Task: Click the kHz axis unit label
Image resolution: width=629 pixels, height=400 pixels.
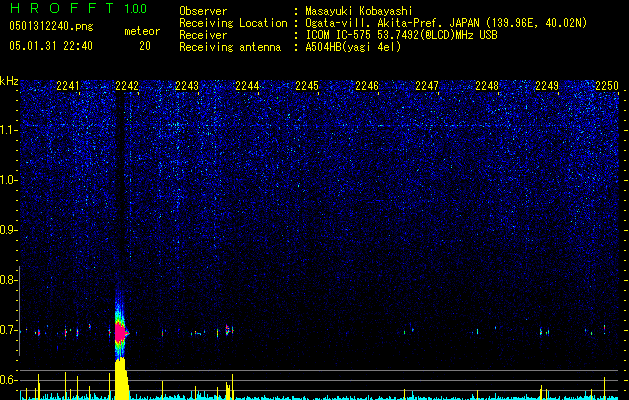Action: click(x=9, y=81)
